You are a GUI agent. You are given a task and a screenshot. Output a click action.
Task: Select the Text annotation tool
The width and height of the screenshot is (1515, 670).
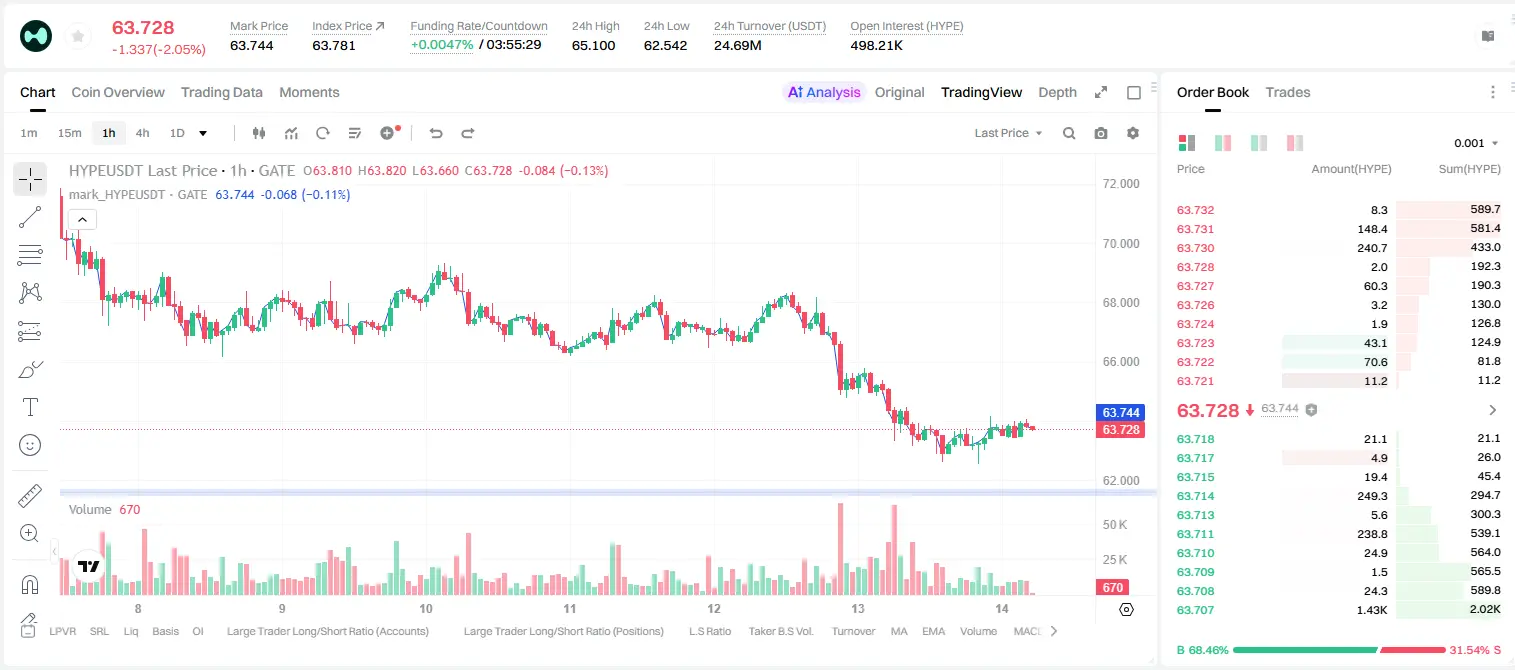[30, 407]
